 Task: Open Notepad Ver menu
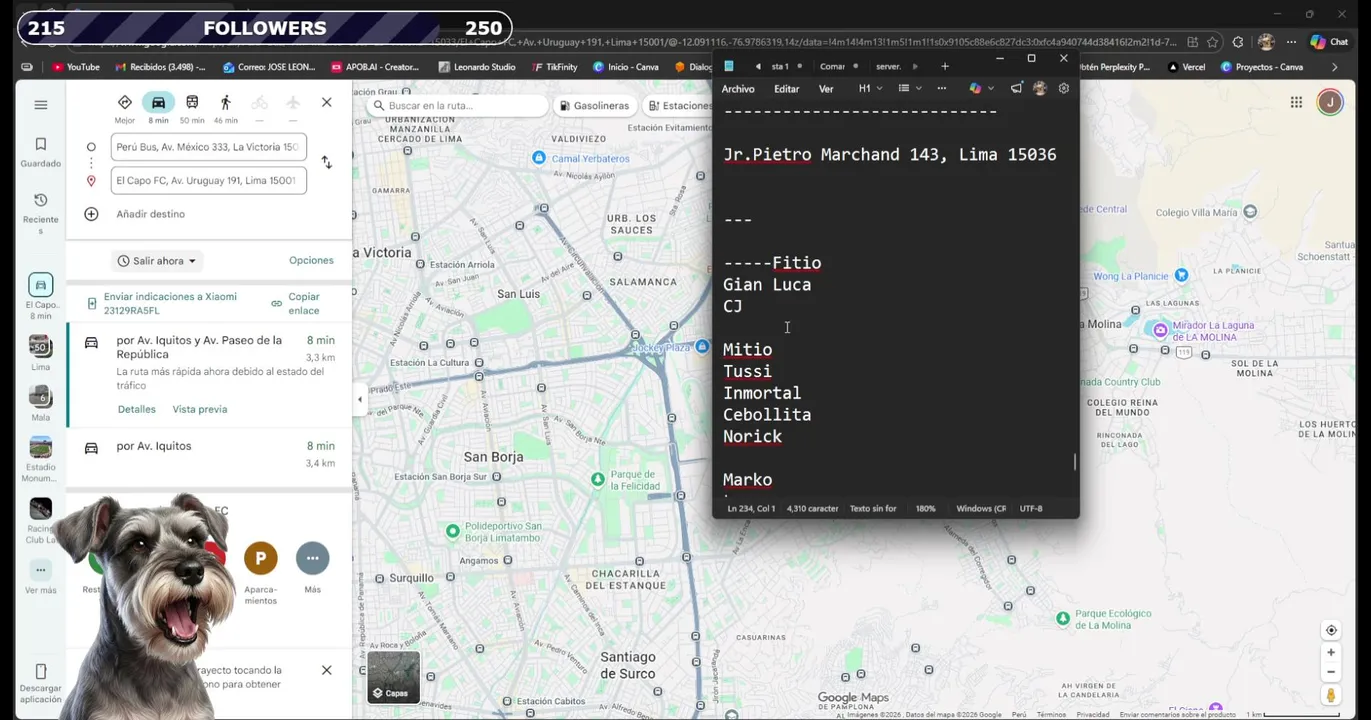[826, 89]
